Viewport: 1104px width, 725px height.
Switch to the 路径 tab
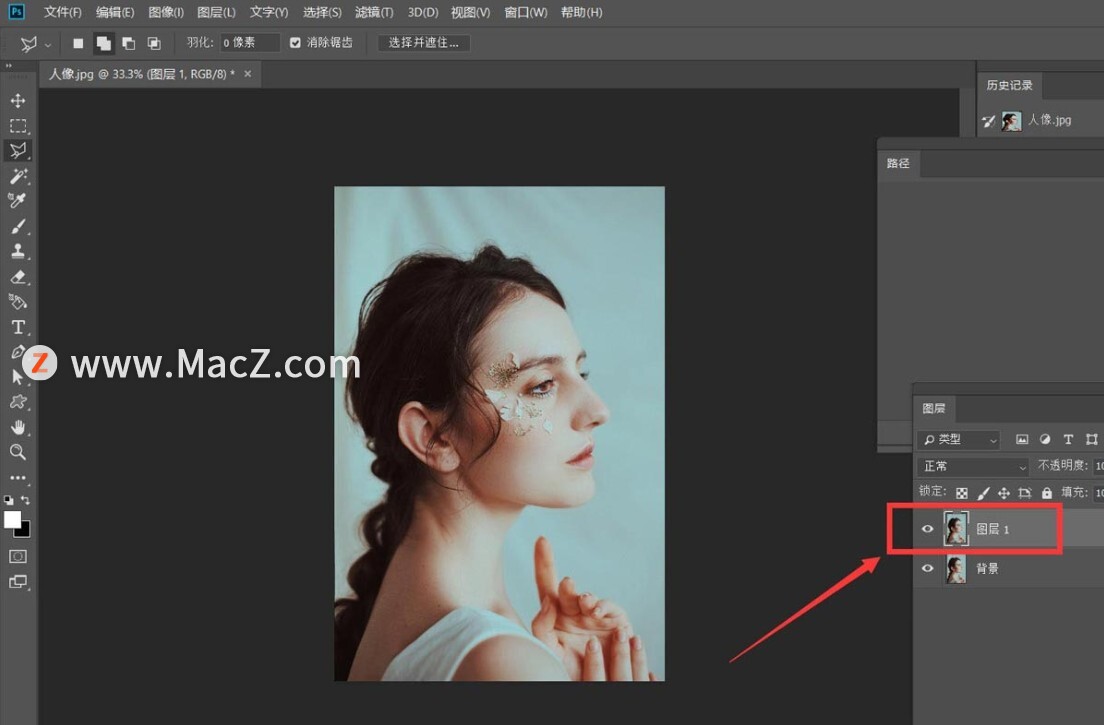pos(897,163)
